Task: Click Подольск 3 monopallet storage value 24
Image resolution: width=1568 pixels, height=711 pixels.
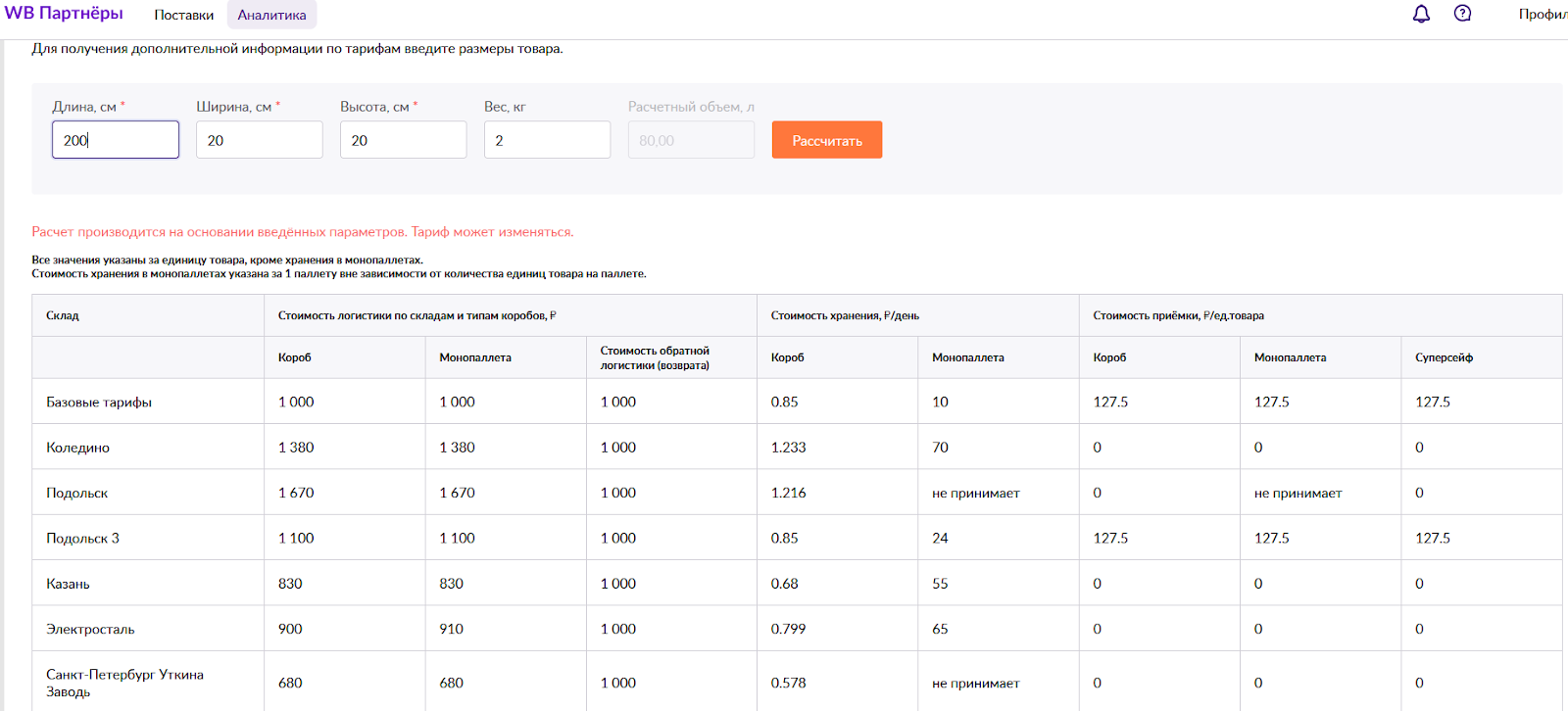Action: tap(940, 538)
